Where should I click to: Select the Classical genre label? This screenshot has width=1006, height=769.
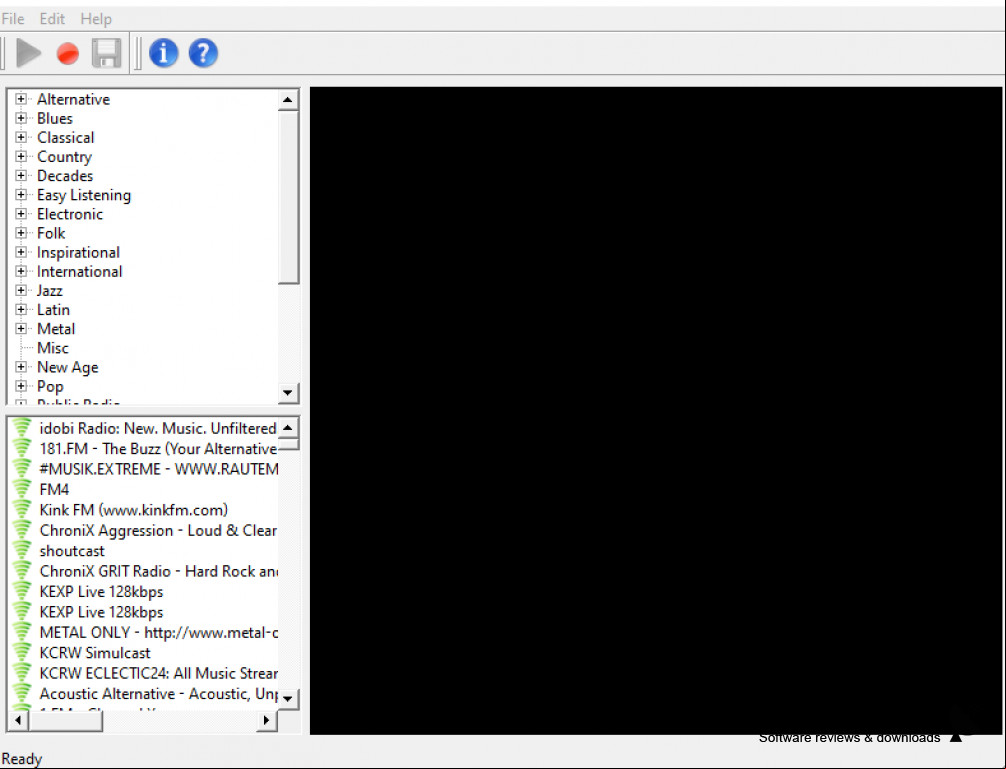[x=65, y=138]
